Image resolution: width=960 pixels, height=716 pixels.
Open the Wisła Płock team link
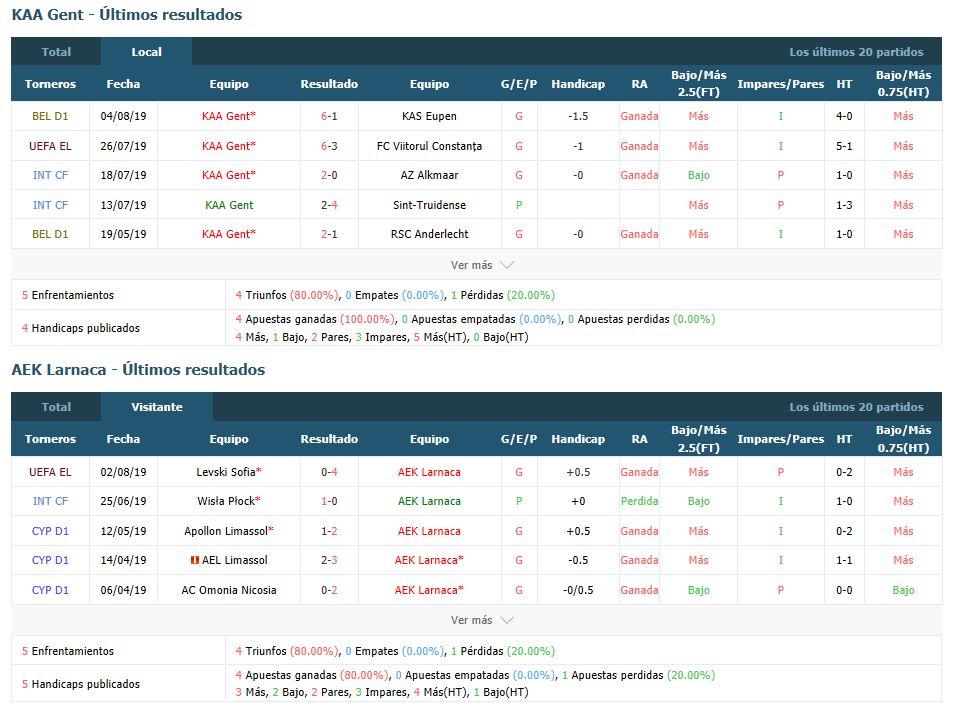click(x=226, y=501)
